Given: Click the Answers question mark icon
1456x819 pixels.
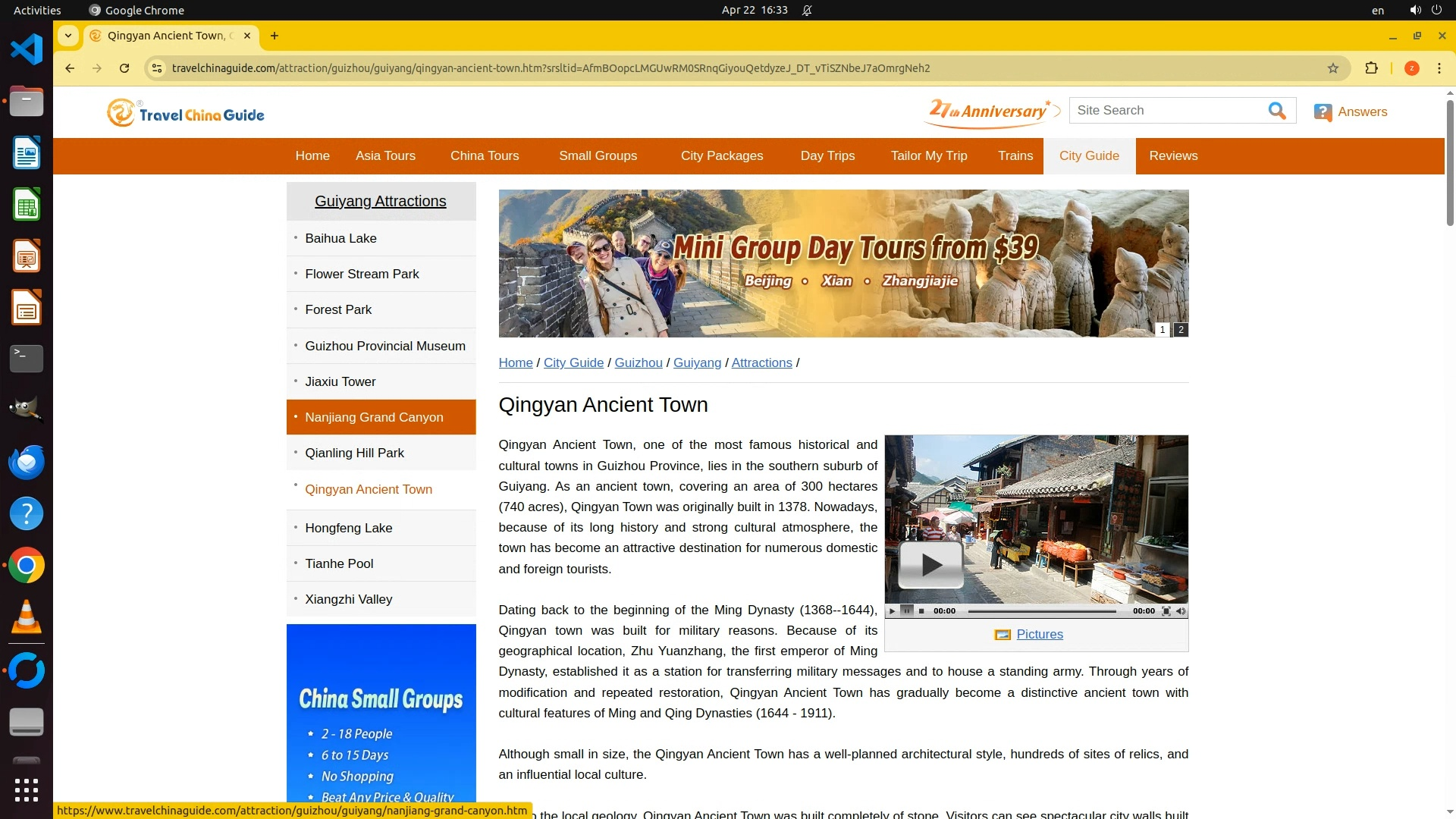Looking at the screenshot, I should click(1323, 112).
